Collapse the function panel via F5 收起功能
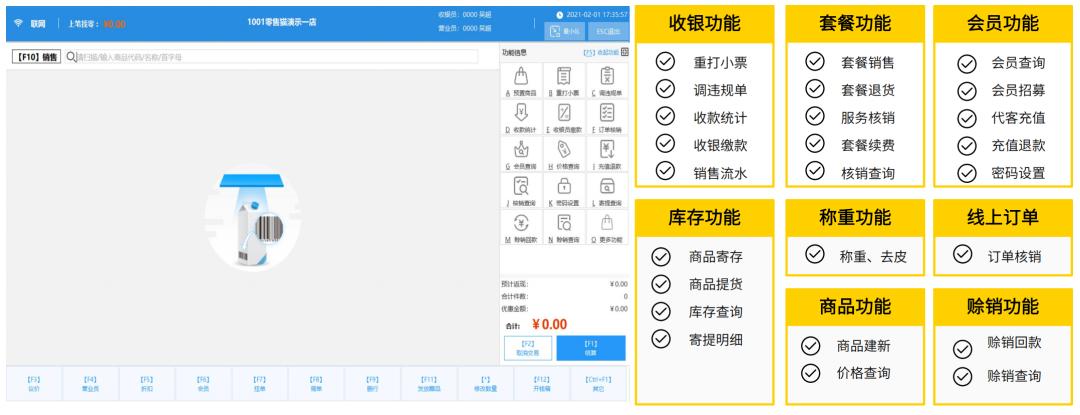Viewport: 1080px width, 415px height. (x=601, y=52)
